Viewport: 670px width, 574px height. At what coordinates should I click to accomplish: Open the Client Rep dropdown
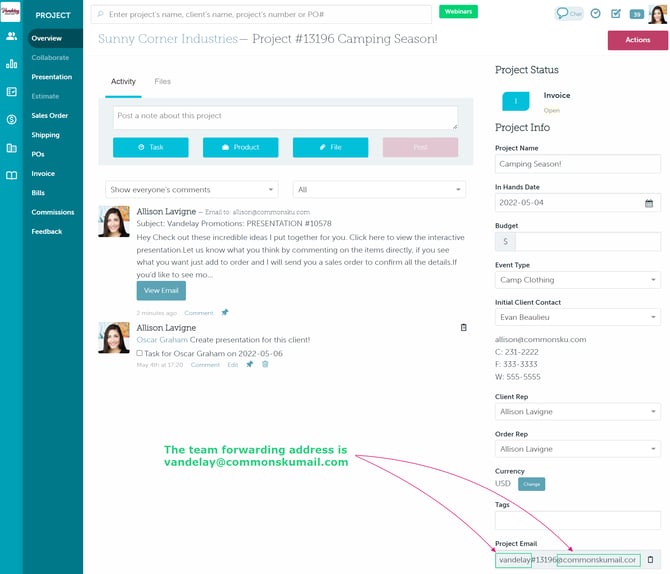pos(577,412)
